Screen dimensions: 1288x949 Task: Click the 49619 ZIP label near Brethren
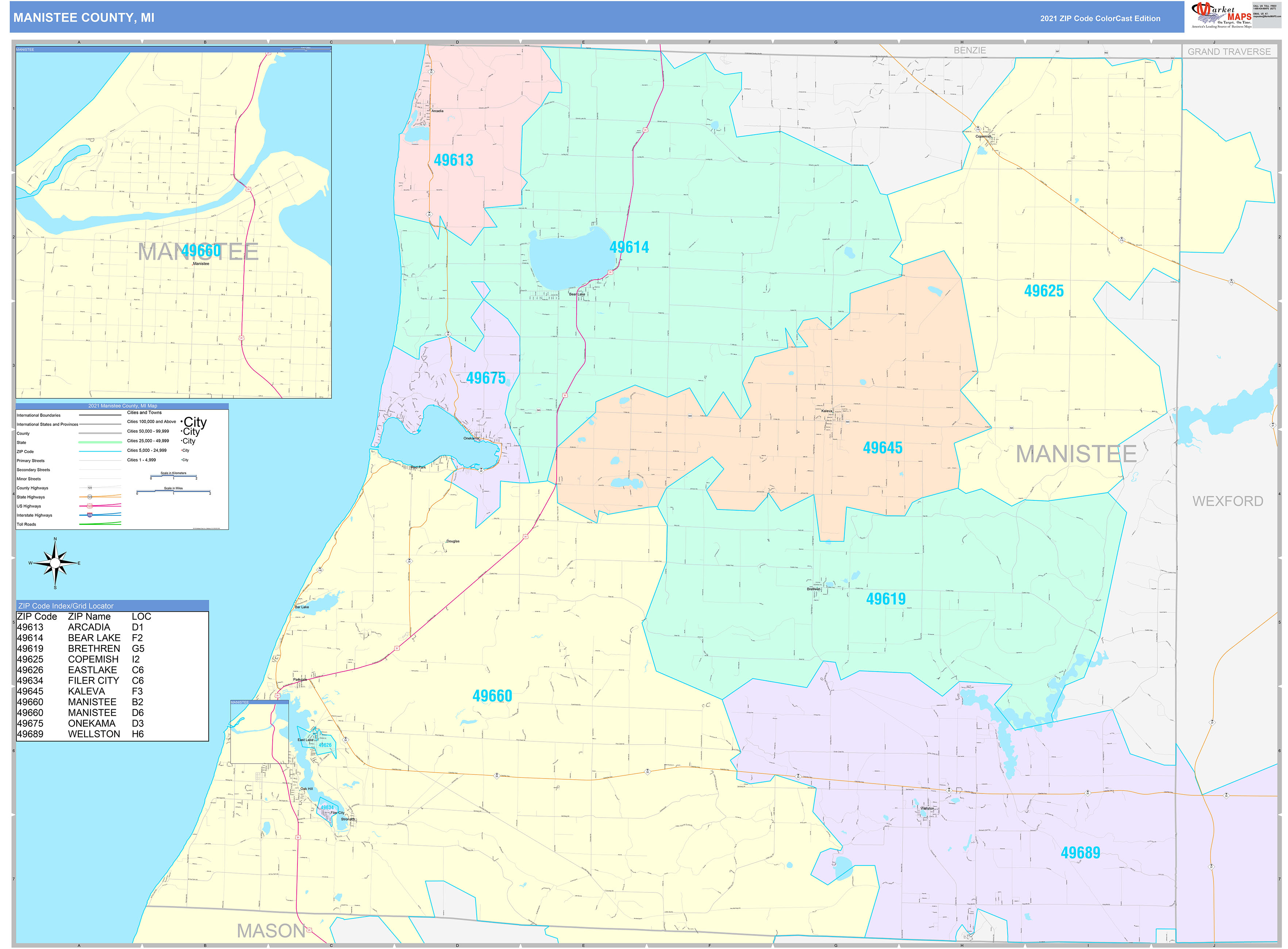click(x=885, y=599)
